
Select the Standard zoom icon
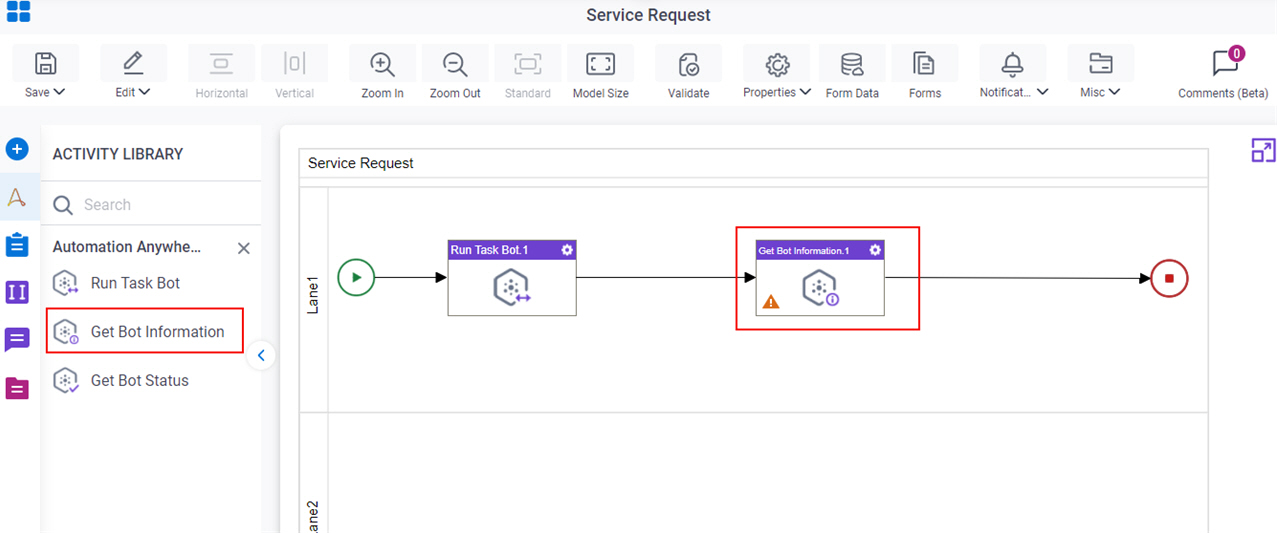coord(528,64)
